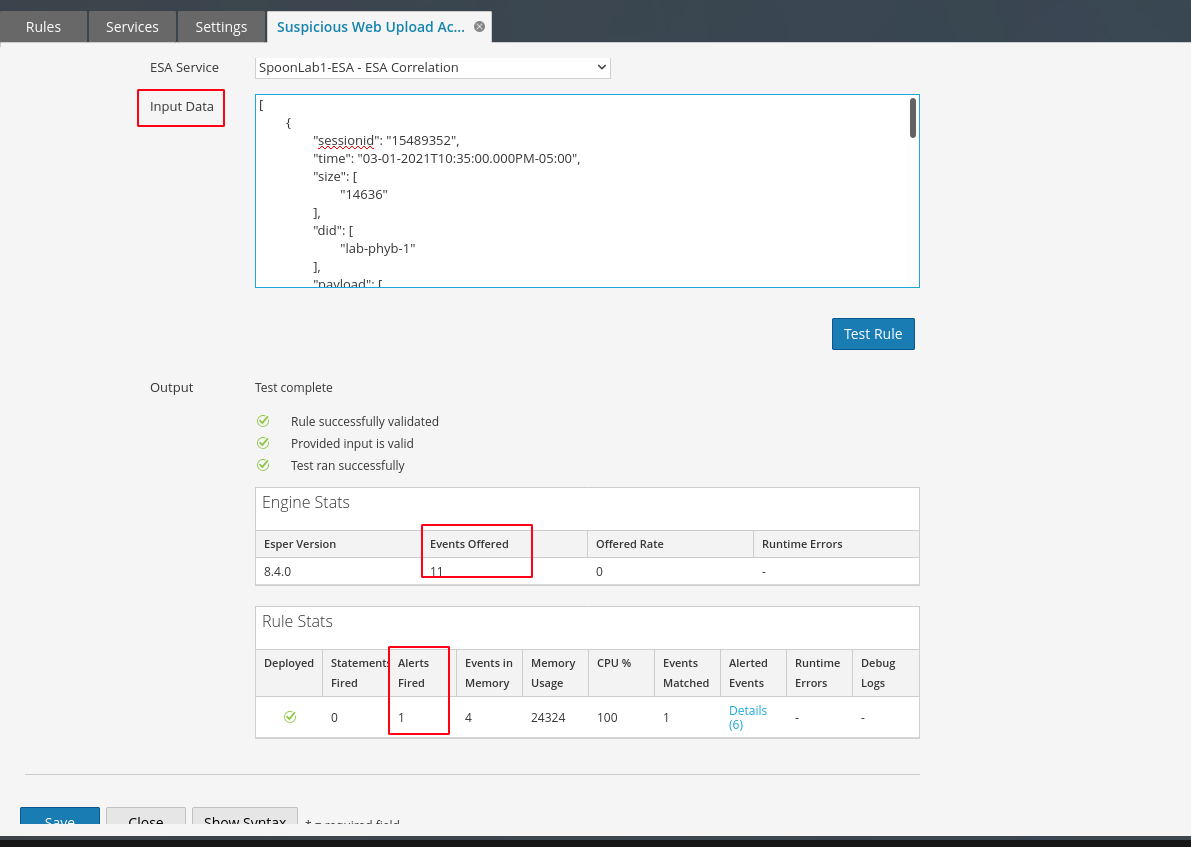Click the Test ran successfully check icon
The height and width of the screenshot is (847, 1191).
click(263, 465)
